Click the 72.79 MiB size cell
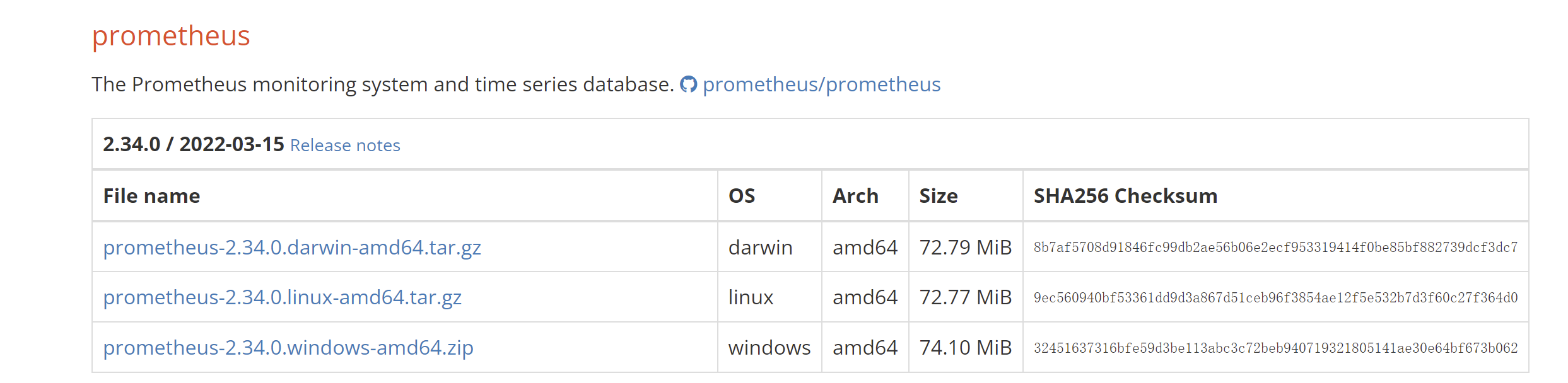 966,248
